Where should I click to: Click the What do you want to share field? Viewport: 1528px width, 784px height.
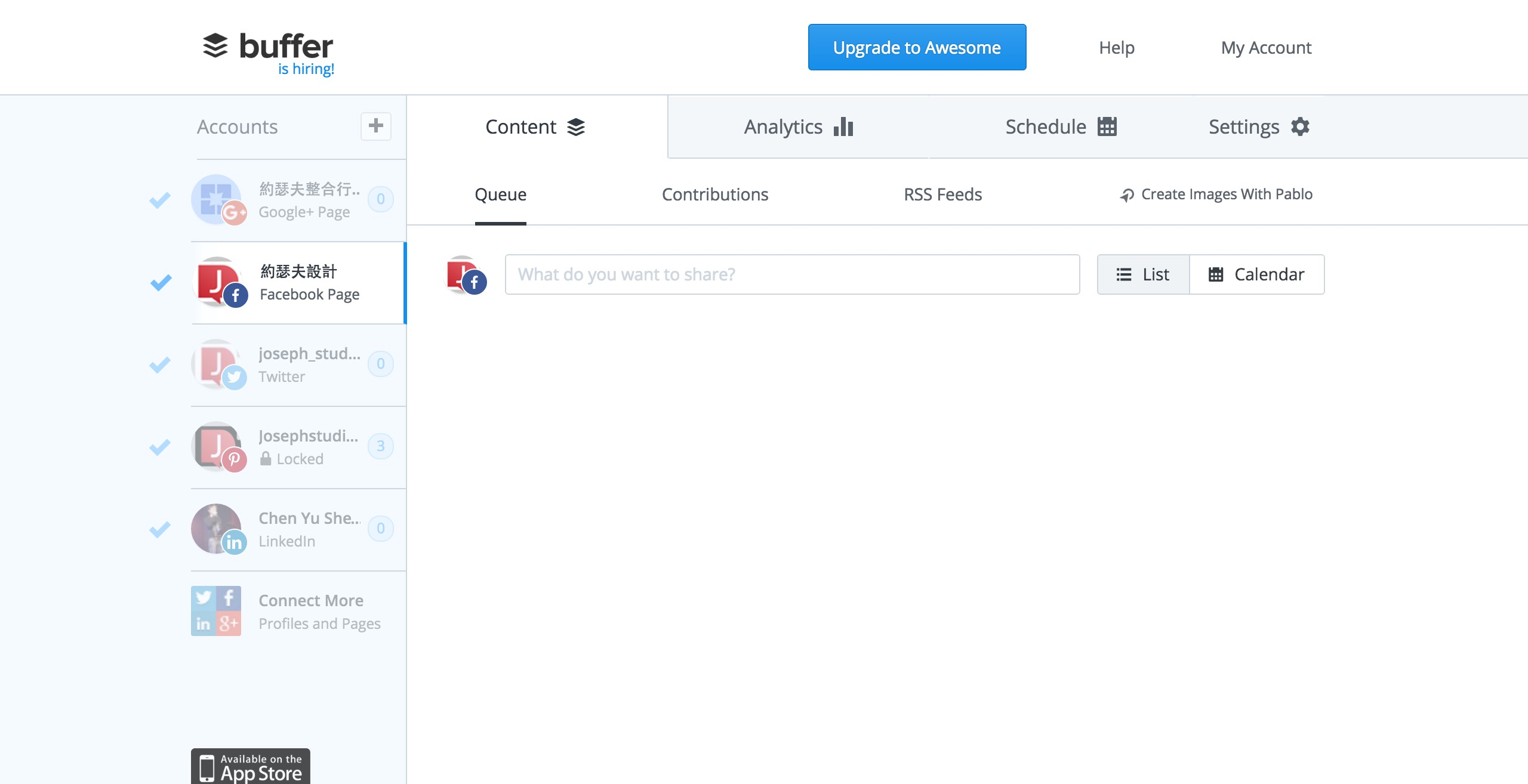[x=792, y=274]
